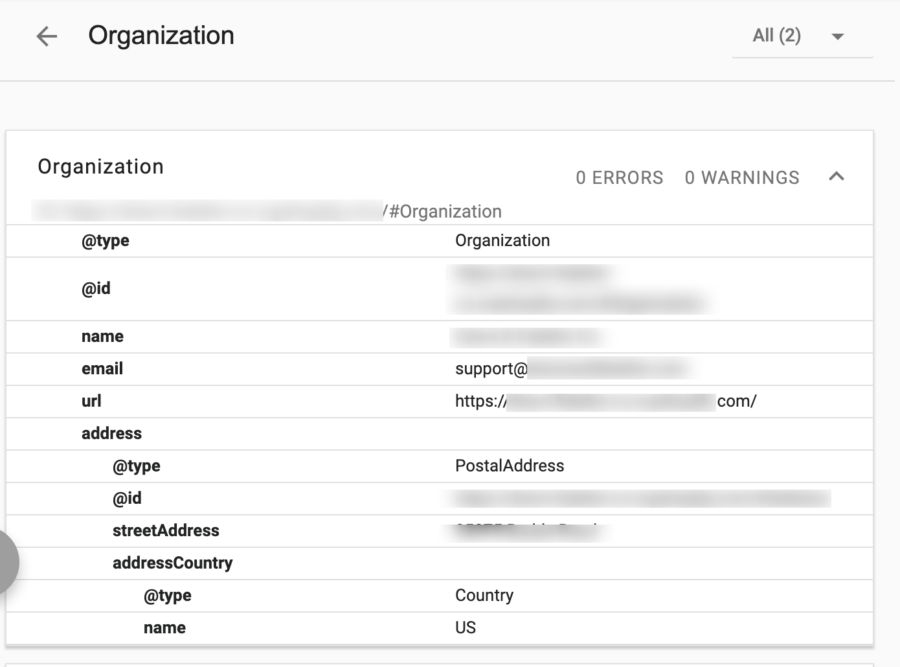
Task: Click the Organization page title
Action: [161, 36]
